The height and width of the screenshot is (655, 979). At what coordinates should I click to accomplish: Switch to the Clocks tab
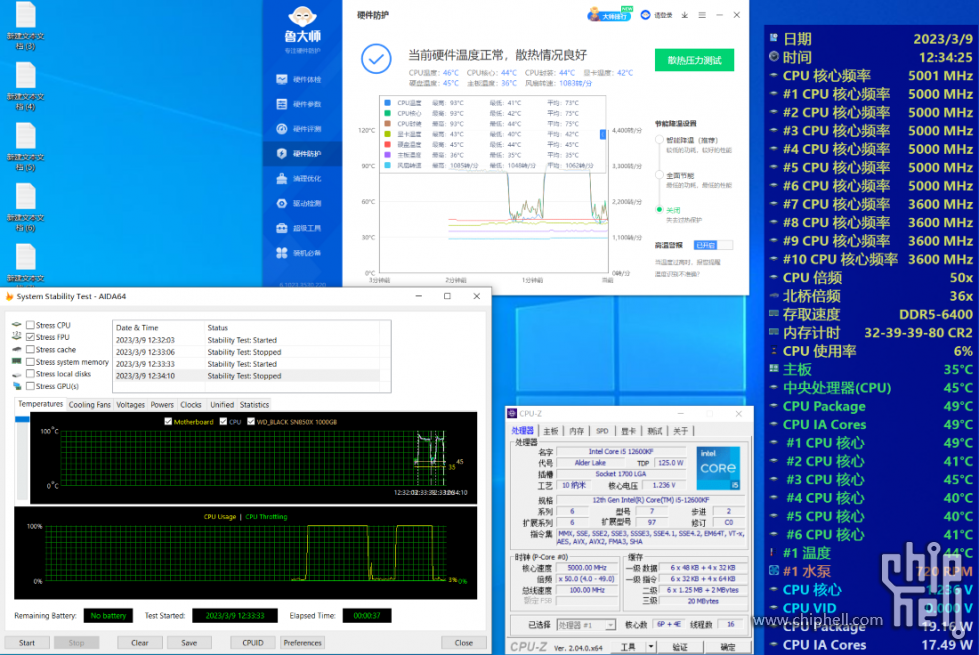[191, 405]
